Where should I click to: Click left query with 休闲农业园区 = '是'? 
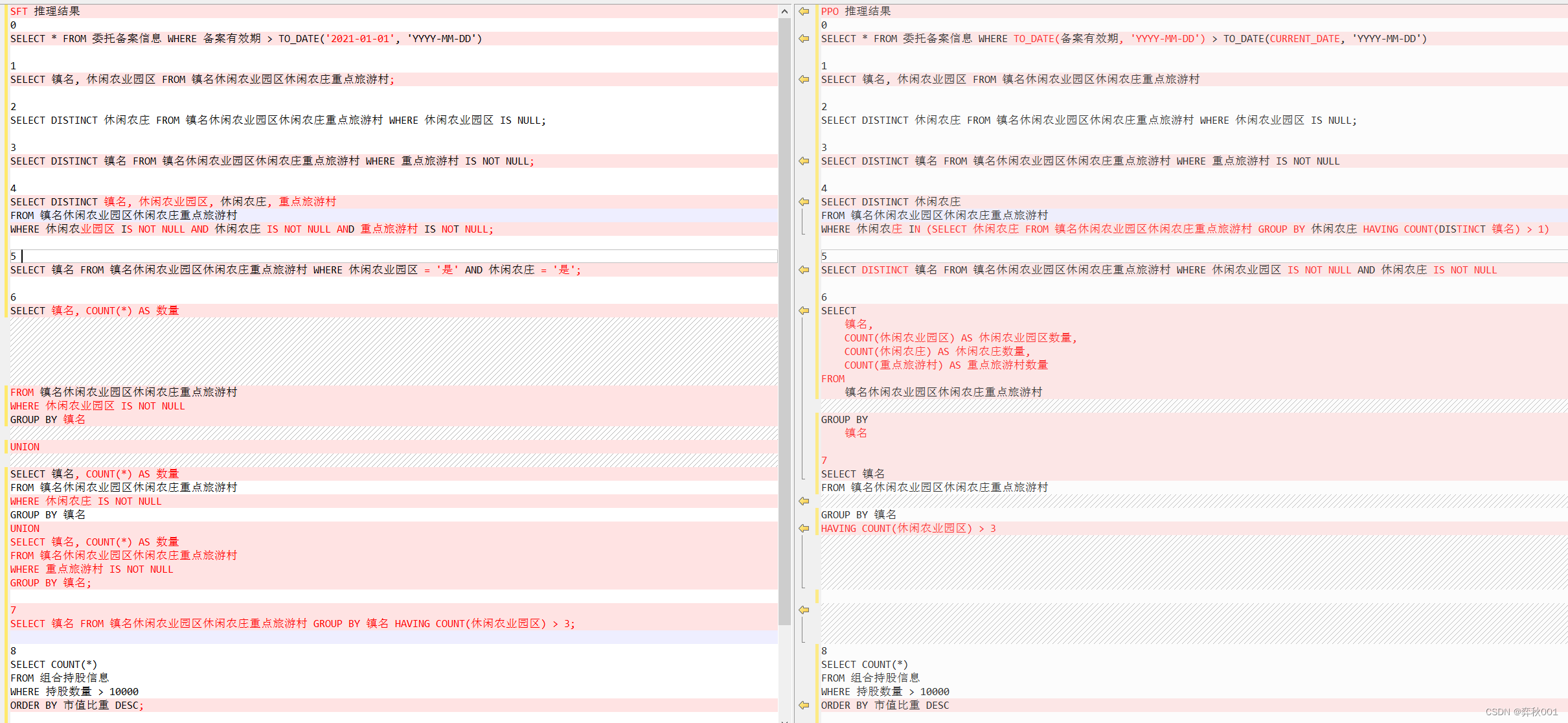click(295, 270)
